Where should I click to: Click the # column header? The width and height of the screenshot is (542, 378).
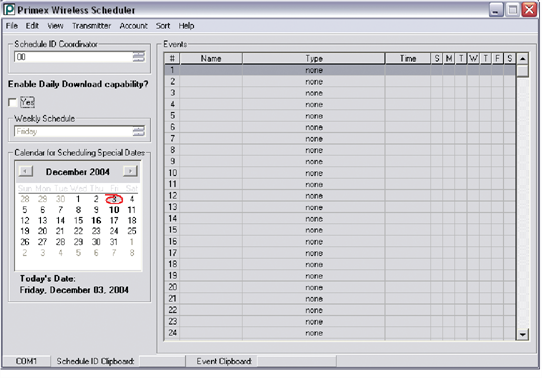(x=172, y=58)
